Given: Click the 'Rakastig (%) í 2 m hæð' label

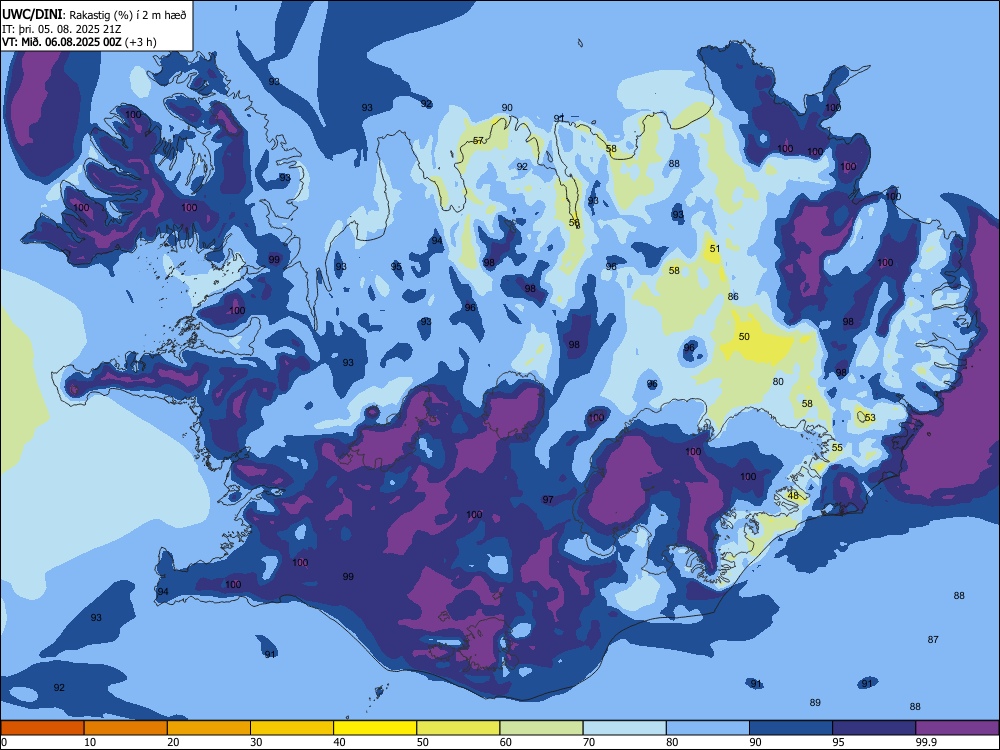Looking at the screenshot, I should (128, 15).
